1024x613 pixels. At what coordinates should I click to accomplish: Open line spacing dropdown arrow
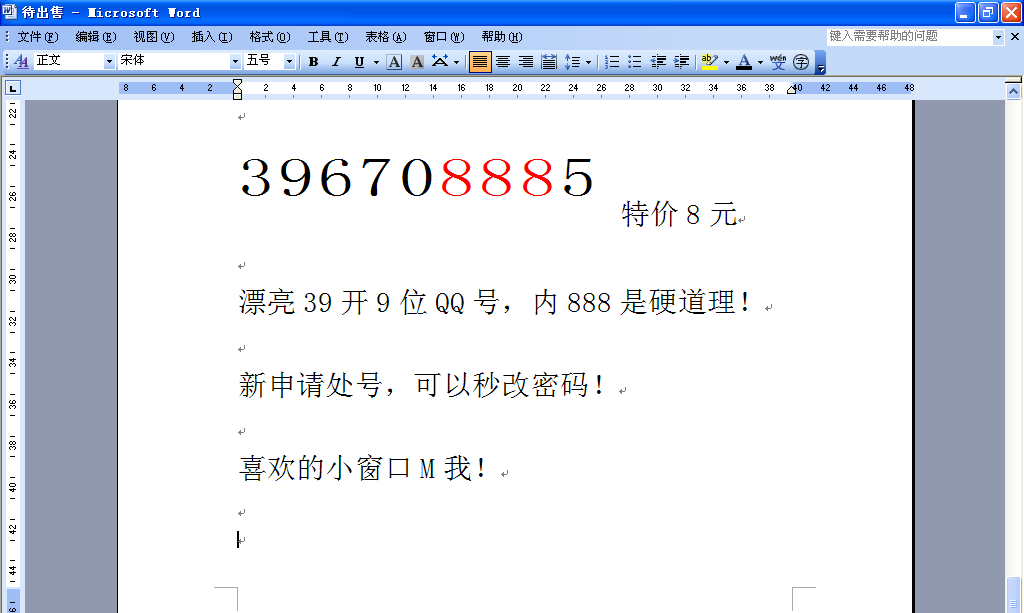point(588,62)
